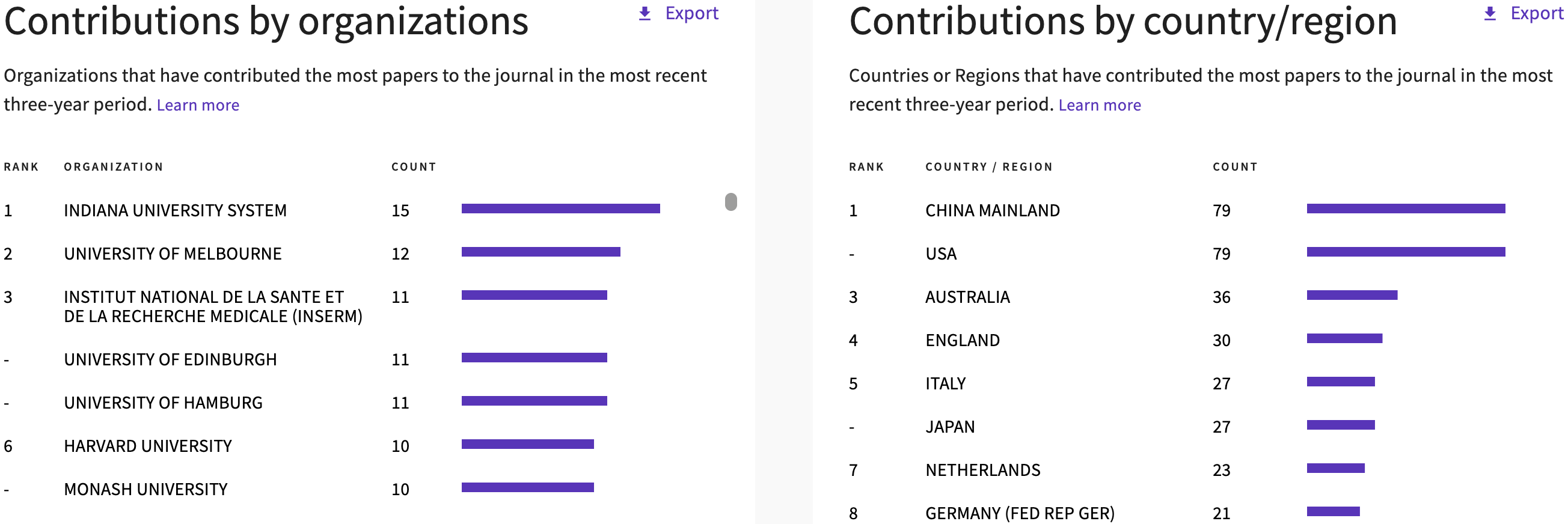
Task: Click Australia in country list
Action: click(967, 297)
